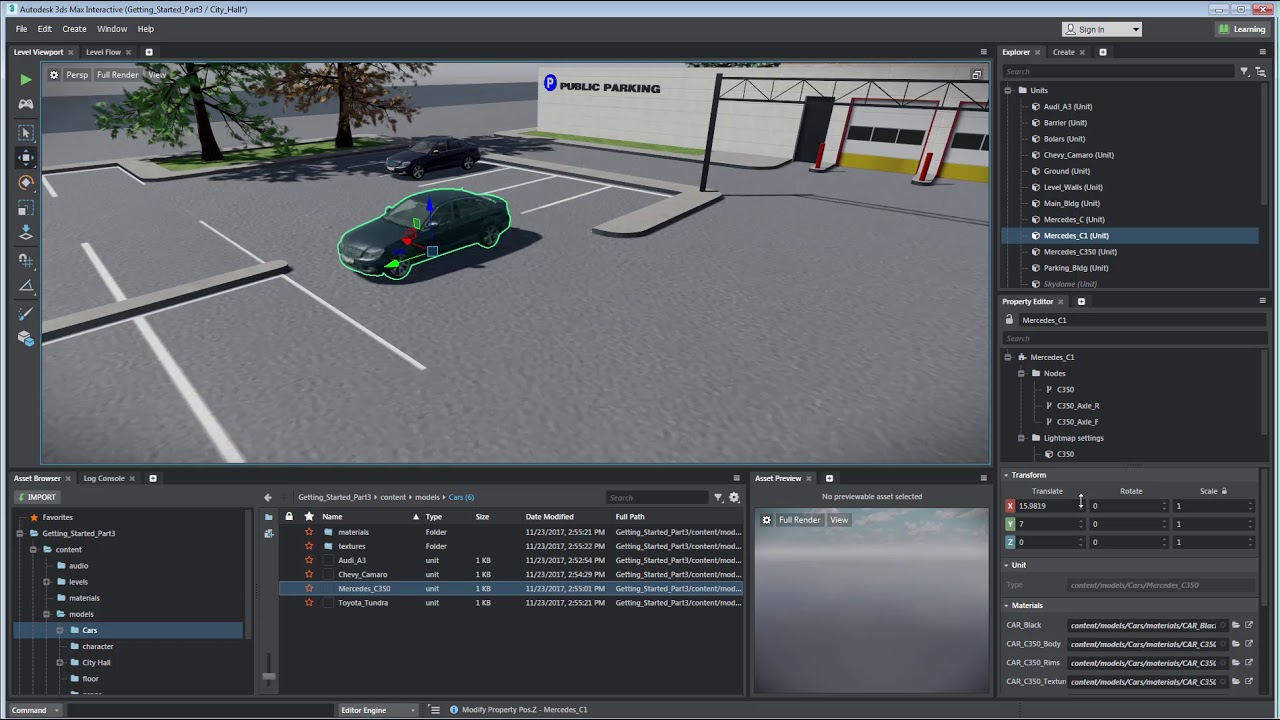Open the Window menu
The height and width of the screenshot is (720, 1280).
(112, 29)
